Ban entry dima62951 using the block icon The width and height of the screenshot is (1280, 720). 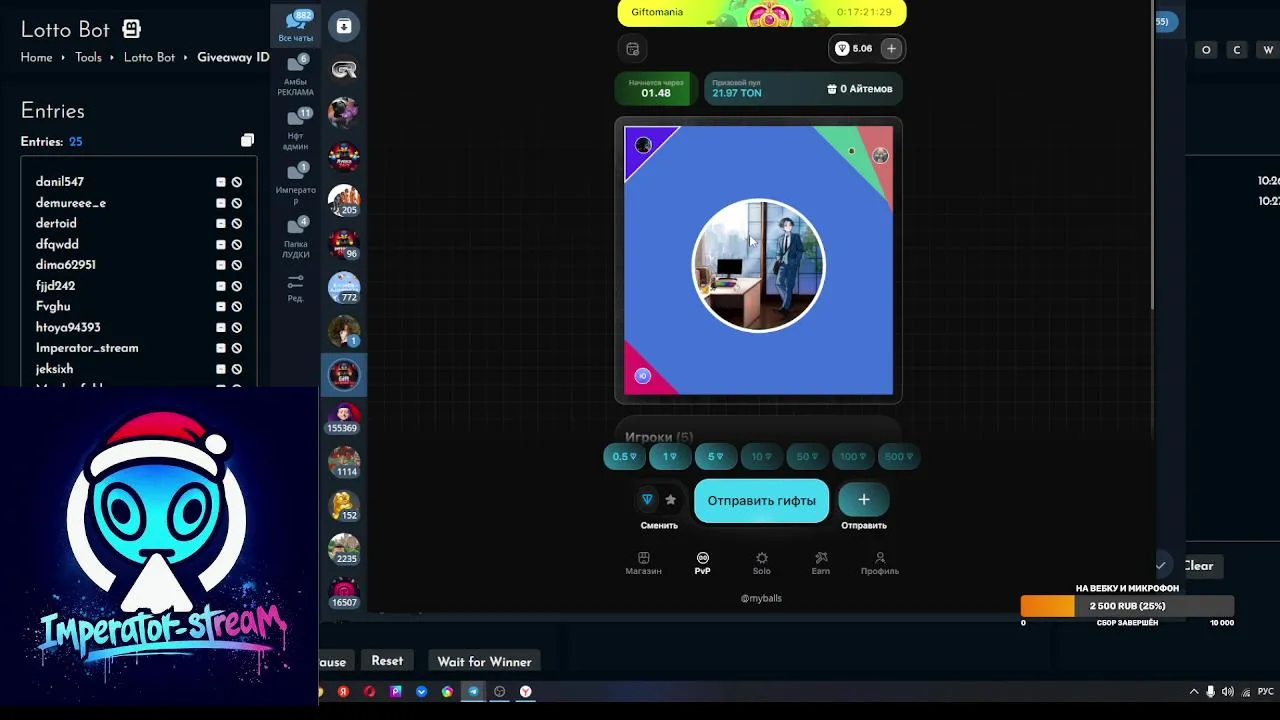(x=237, y=265)
